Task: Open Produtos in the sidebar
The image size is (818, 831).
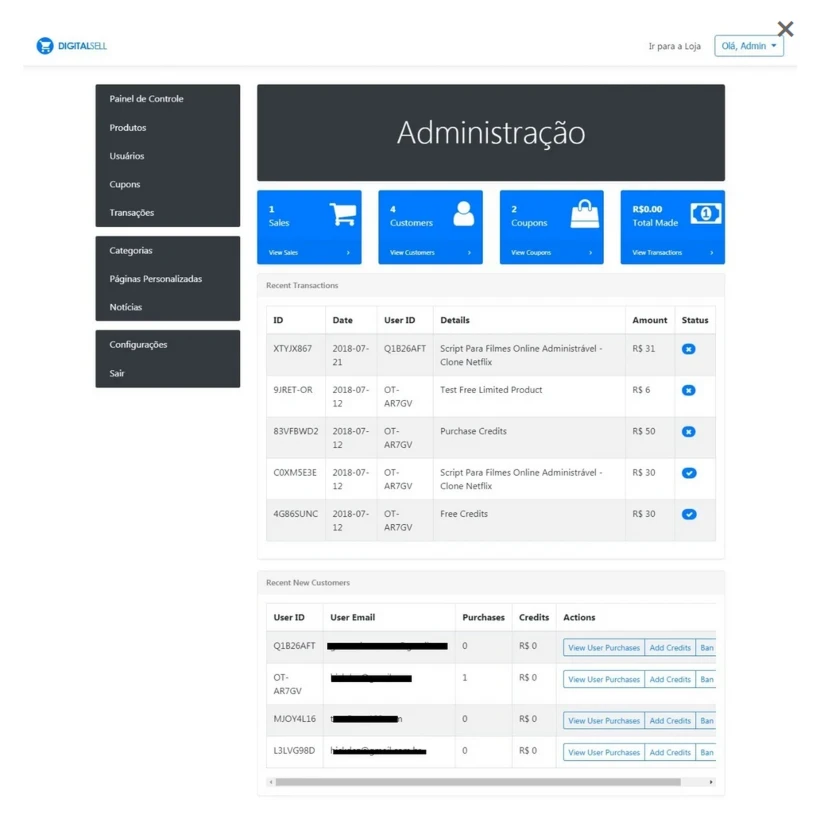Action: tap(128, 128)
